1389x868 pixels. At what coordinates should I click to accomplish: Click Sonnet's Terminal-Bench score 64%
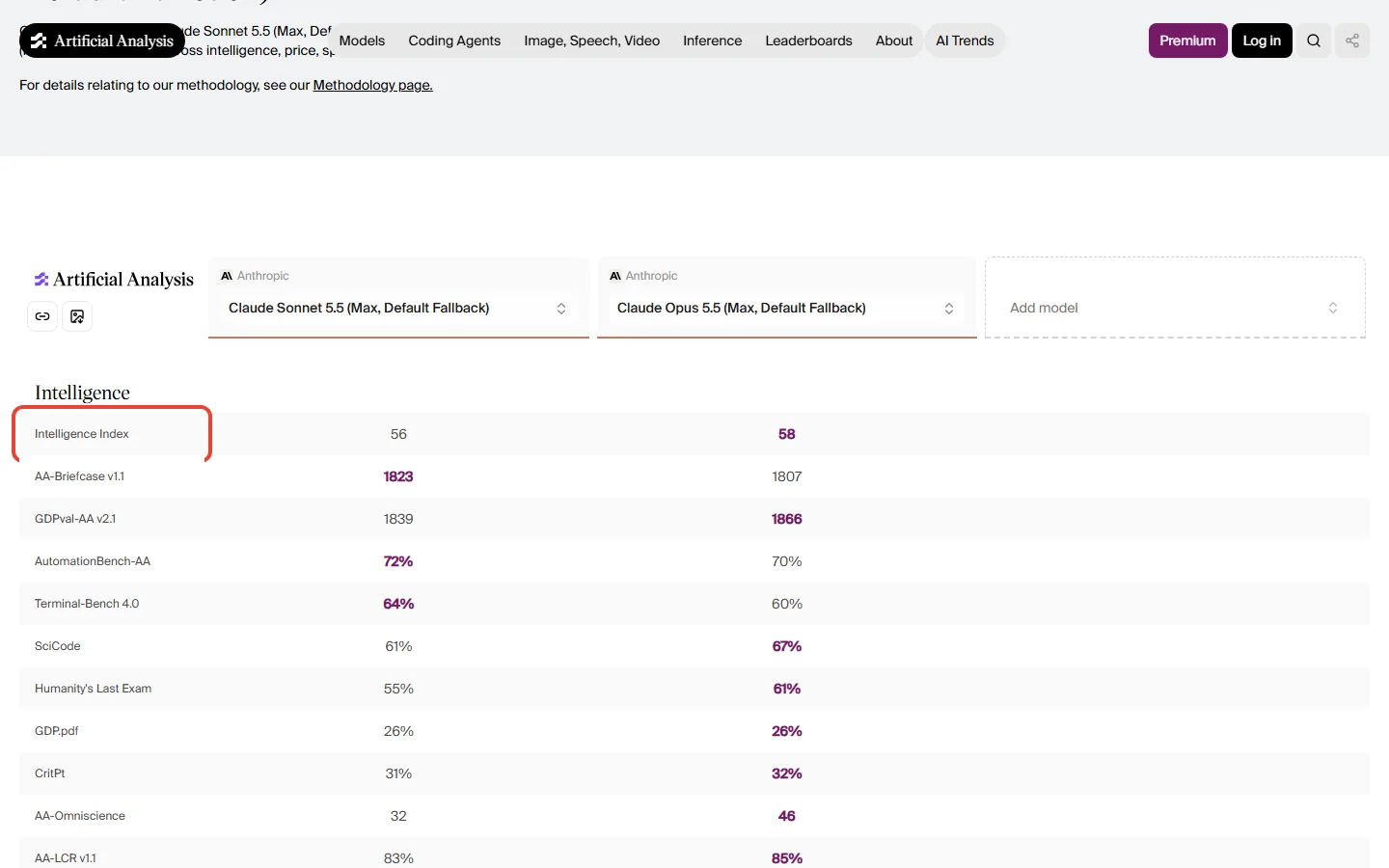398,604
